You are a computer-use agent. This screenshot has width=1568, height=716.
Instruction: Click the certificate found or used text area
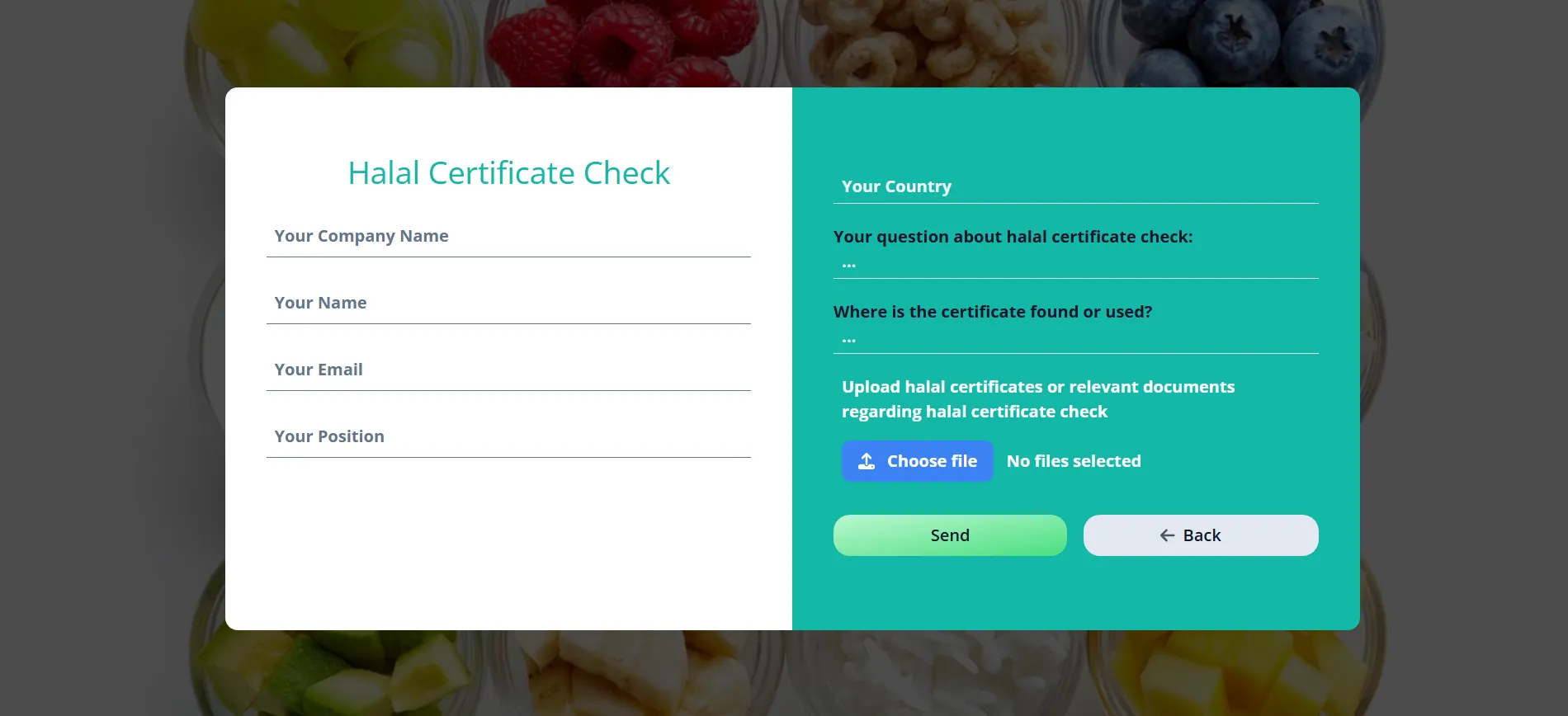(x=1075, y=340)
